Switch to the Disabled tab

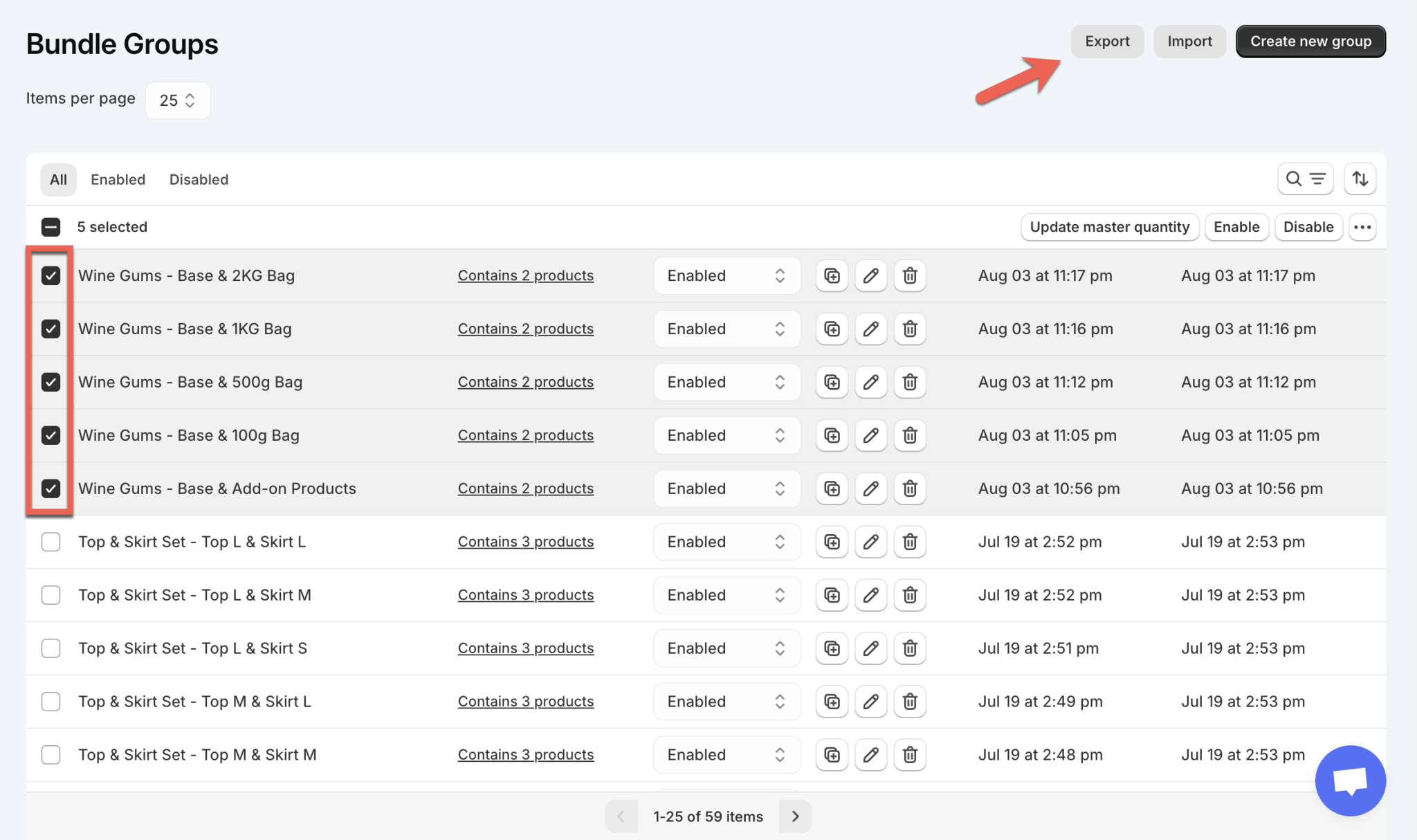tap(199, 179)
